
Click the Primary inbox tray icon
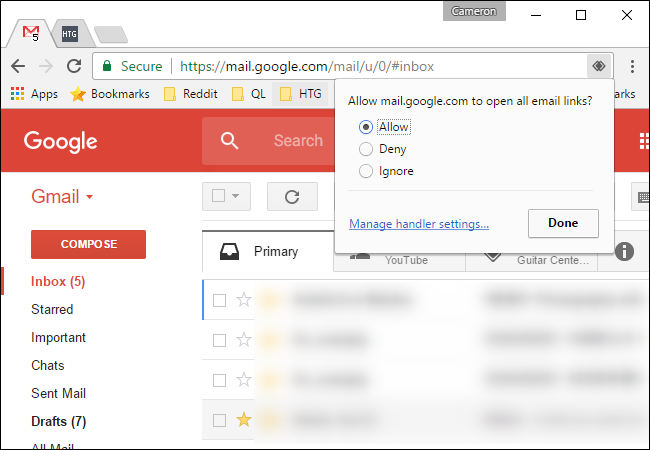[229, 251]
